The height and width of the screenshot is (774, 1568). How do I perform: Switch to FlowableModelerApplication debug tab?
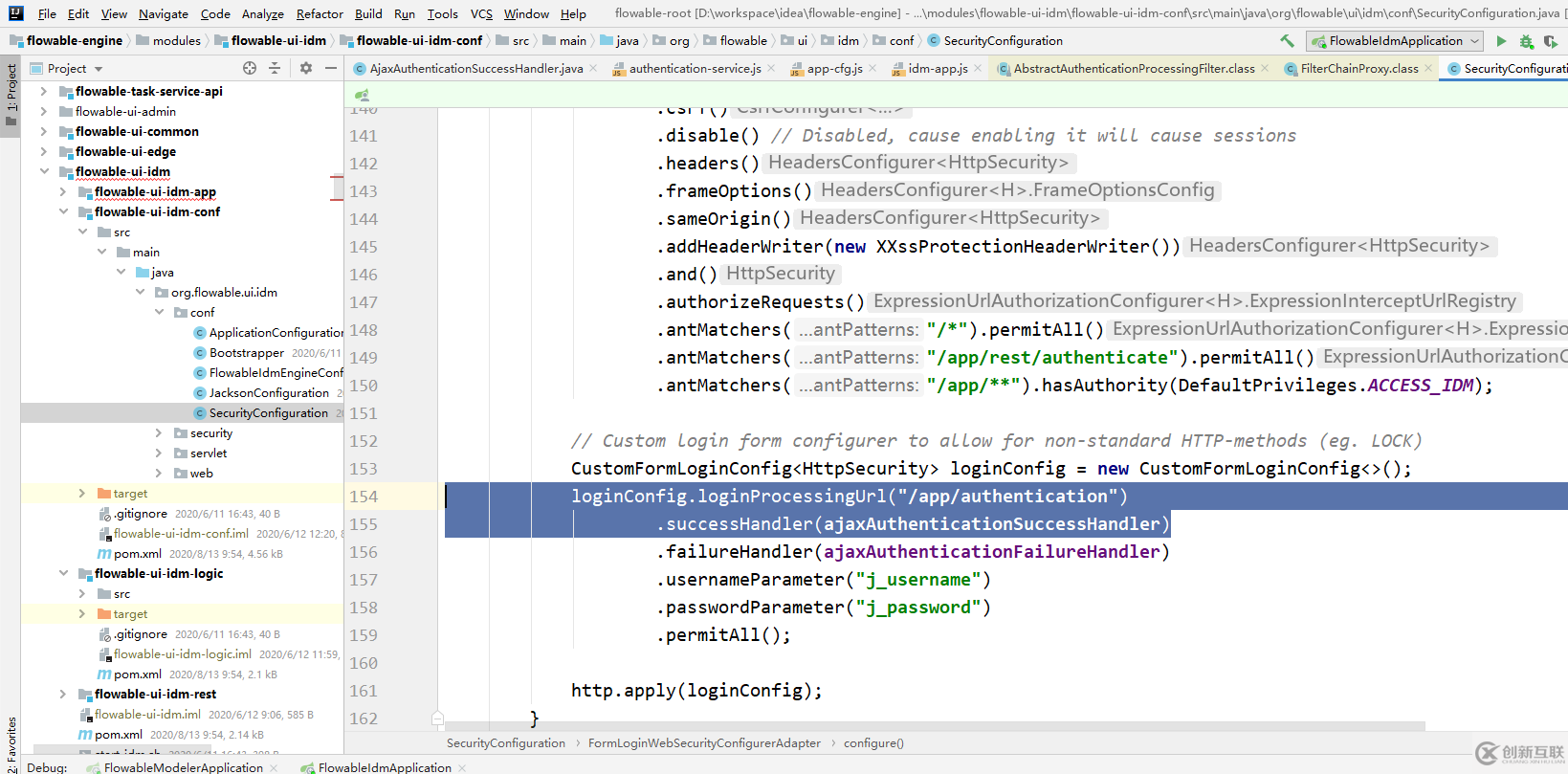(183, 767)
